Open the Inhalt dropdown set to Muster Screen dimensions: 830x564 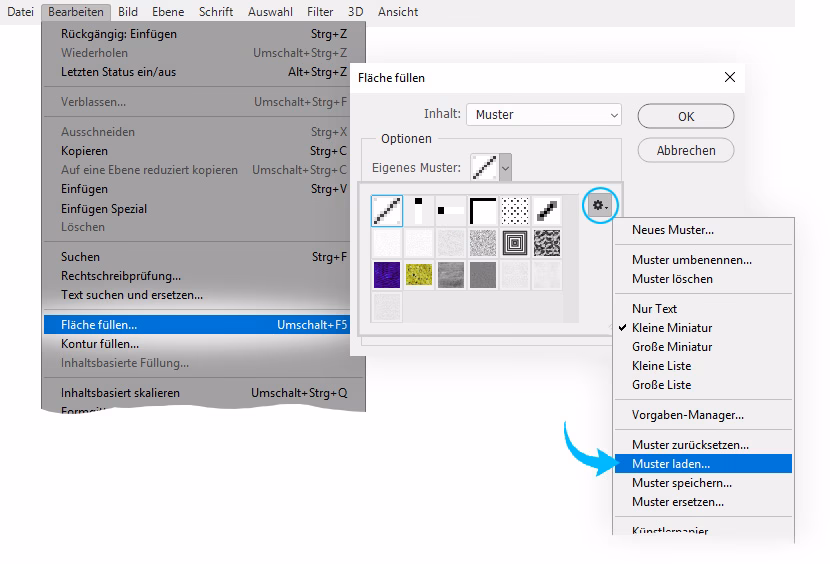543,115
